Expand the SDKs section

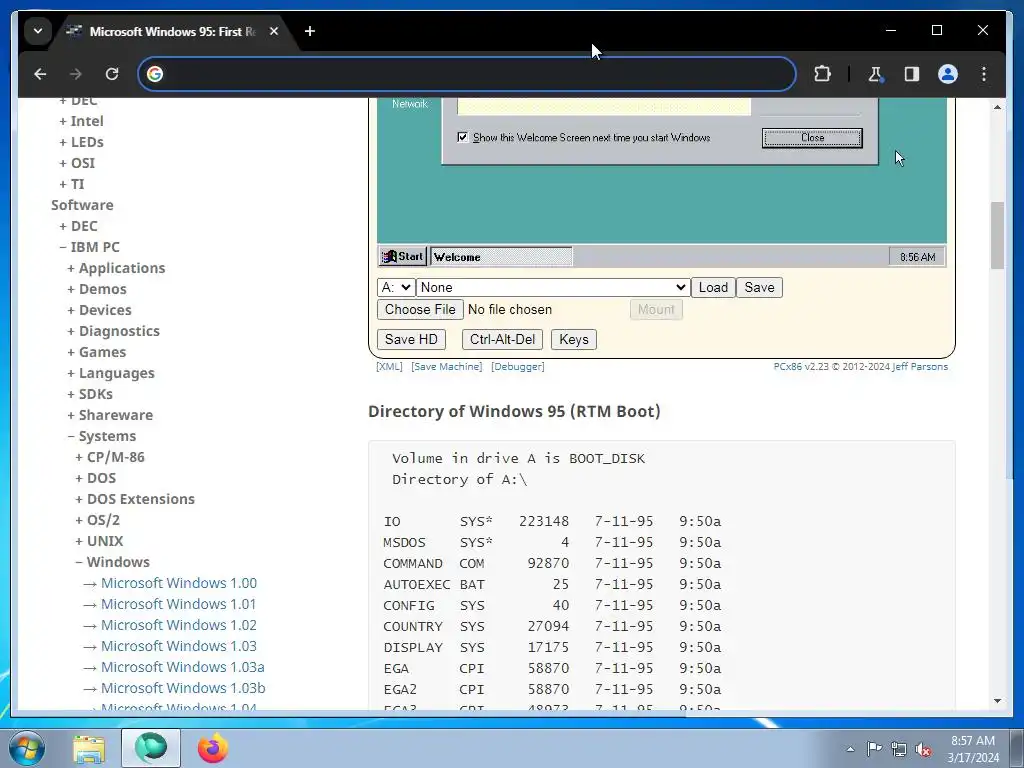coord(89,394)
